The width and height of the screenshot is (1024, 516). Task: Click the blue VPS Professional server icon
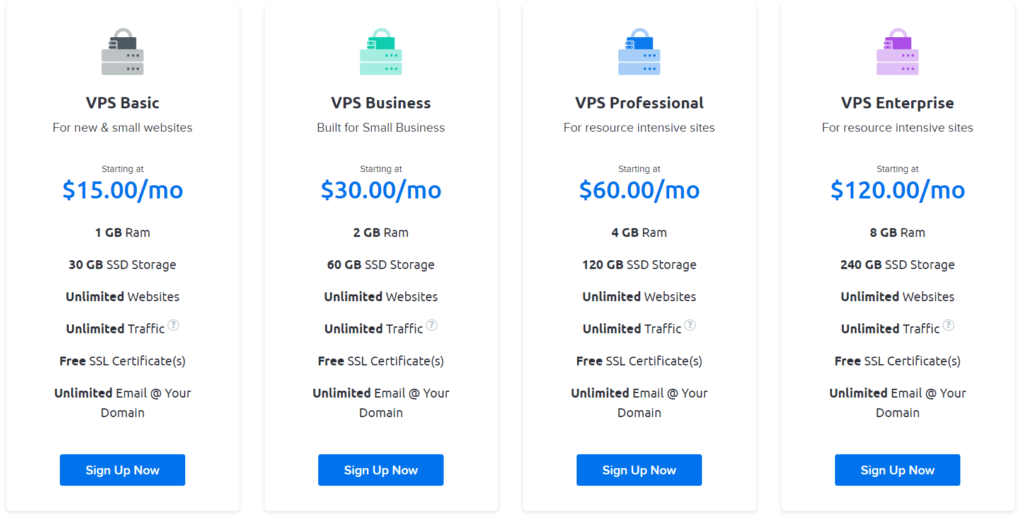coord(639,52)
